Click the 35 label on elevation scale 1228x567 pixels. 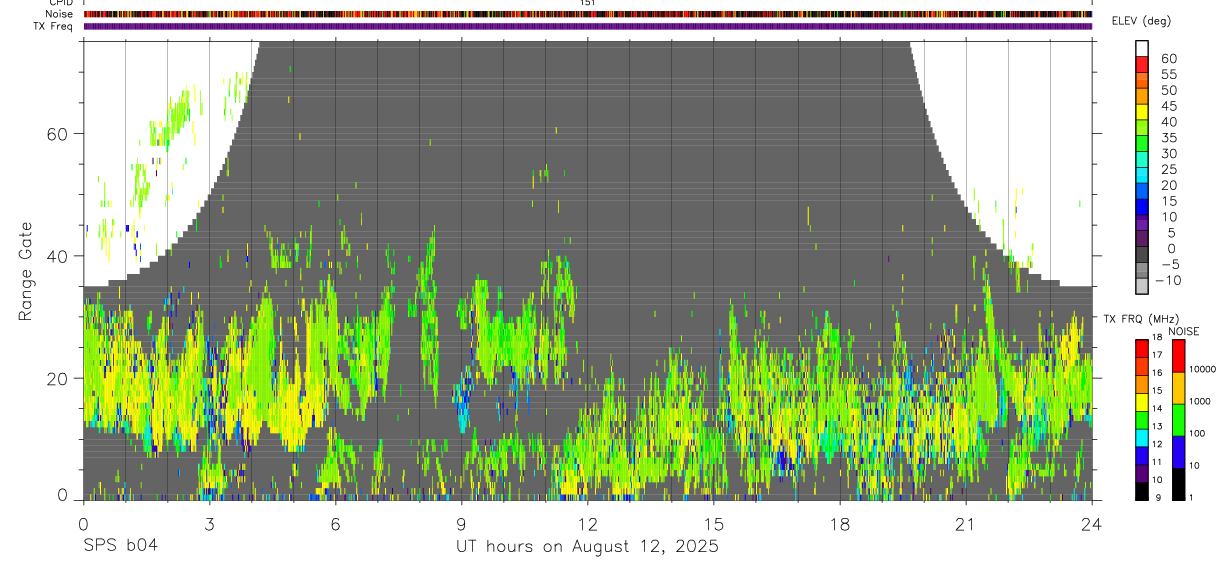1168,138
